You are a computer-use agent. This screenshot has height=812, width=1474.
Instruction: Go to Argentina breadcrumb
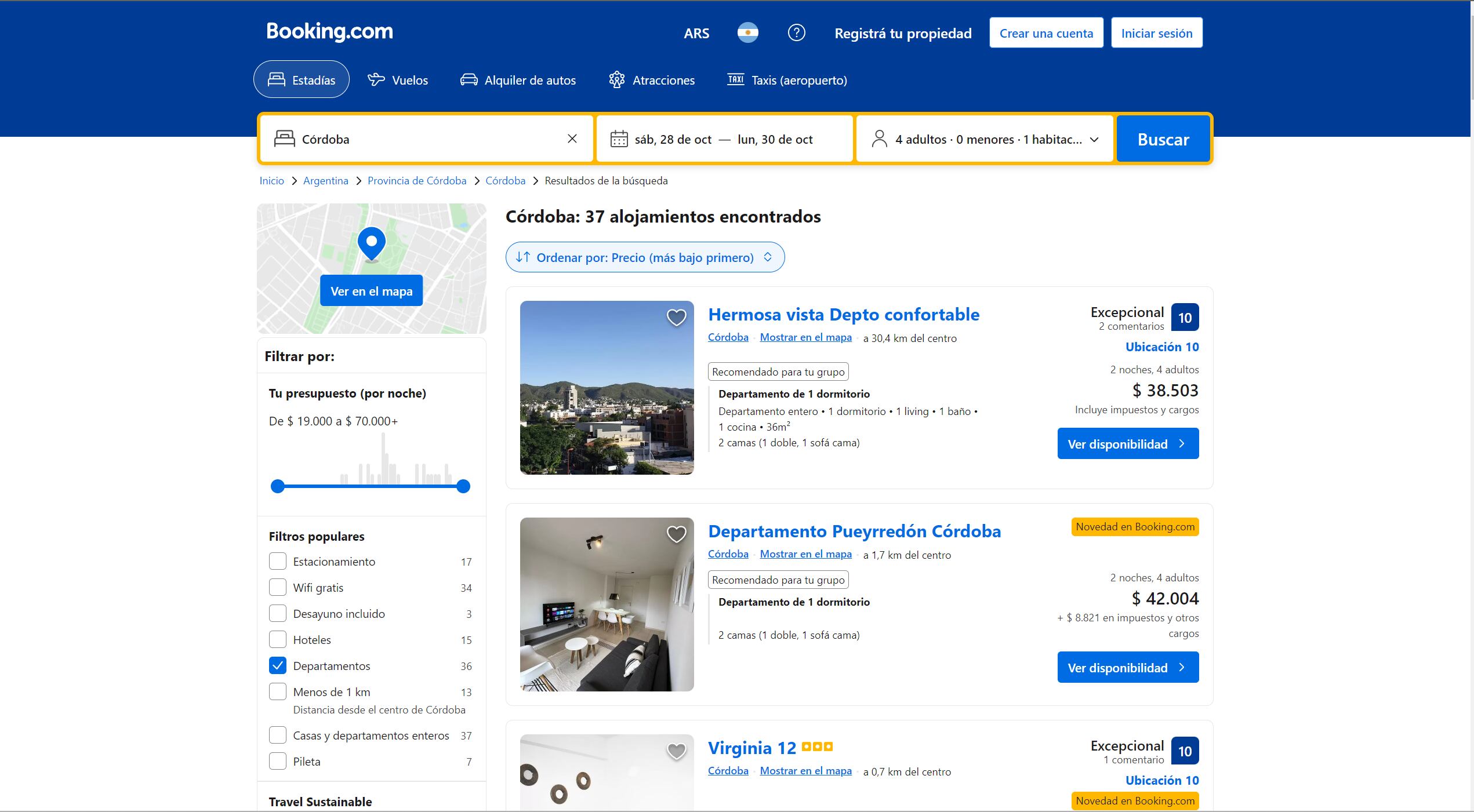coord(325,181)
